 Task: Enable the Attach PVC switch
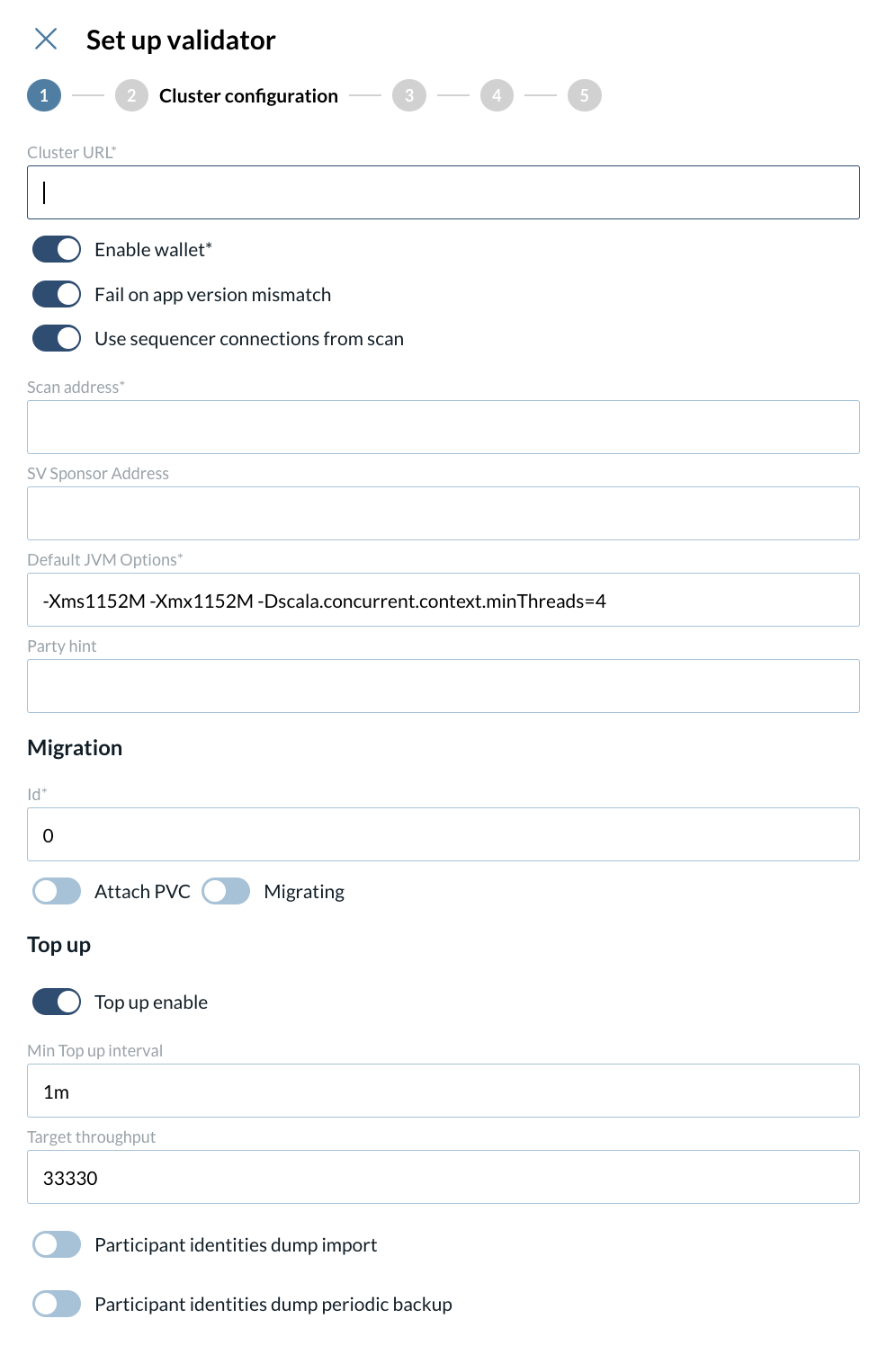coord(56,890)
